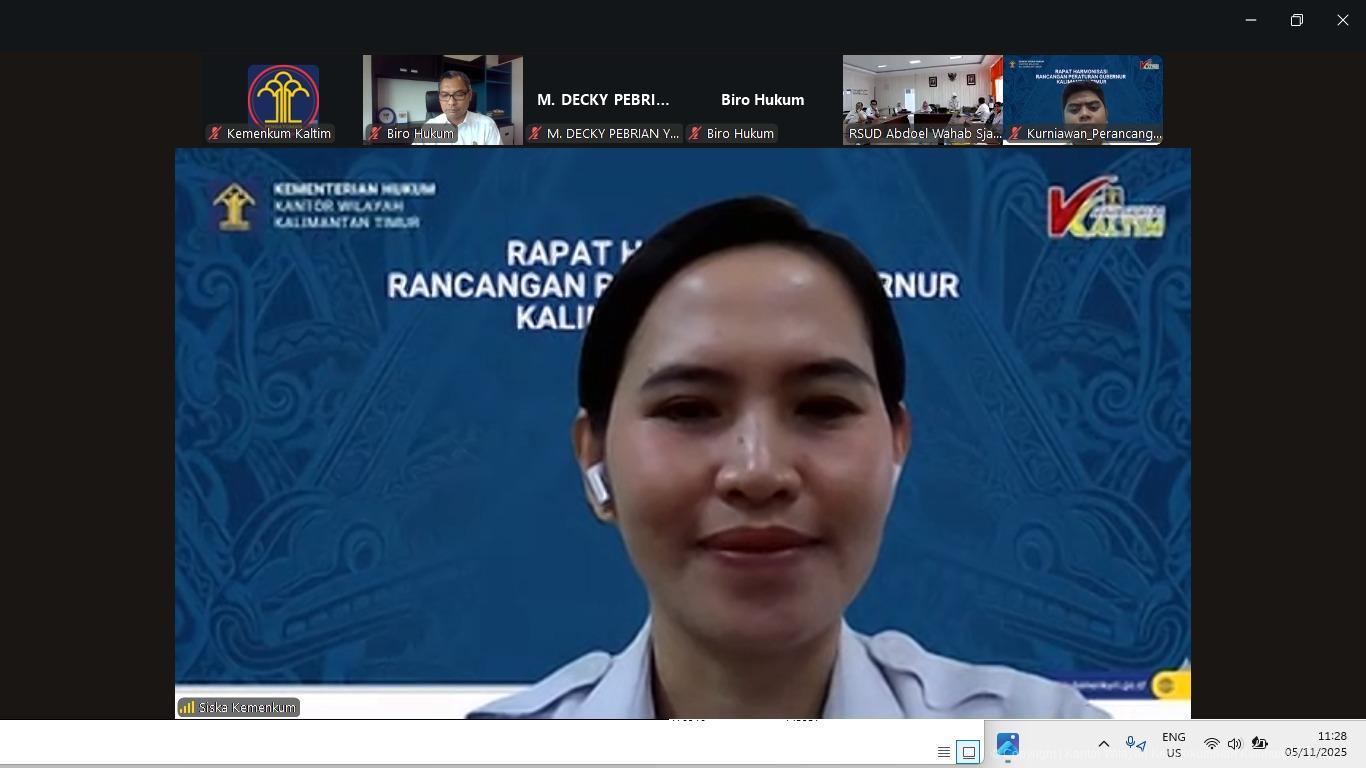The image size is (1366, 768).
Task: Click the muted mic icon beside M. DECKY PEBRIAN
Action: pos(535,134)
